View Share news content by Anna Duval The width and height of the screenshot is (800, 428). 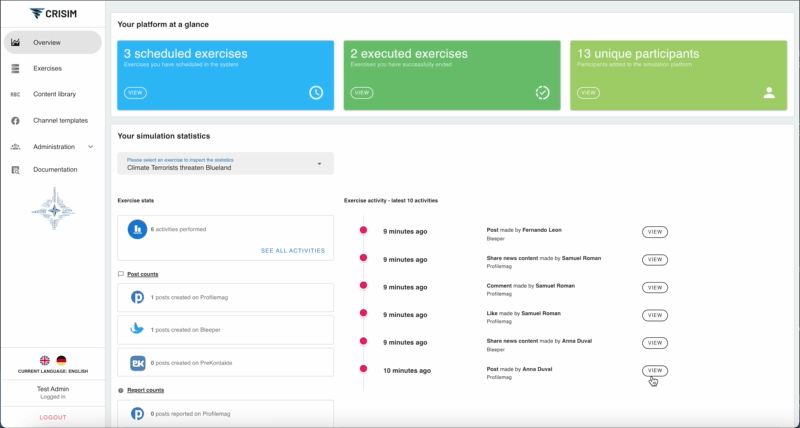click(x=655, y=343)
